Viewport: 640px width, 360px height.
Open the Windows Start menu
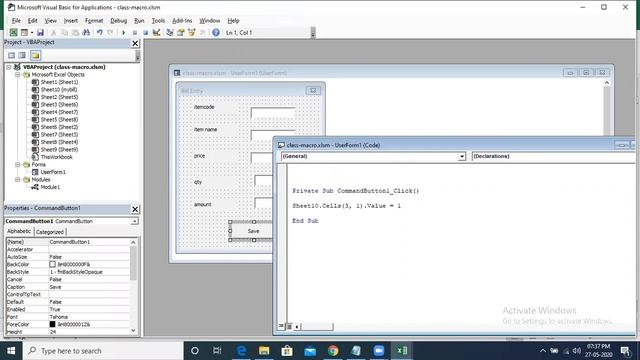click(11, 351)
